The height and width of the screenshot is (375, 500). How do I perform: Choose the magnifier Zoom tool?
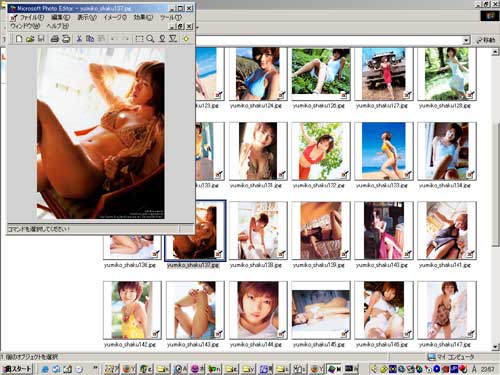[150, 39]
